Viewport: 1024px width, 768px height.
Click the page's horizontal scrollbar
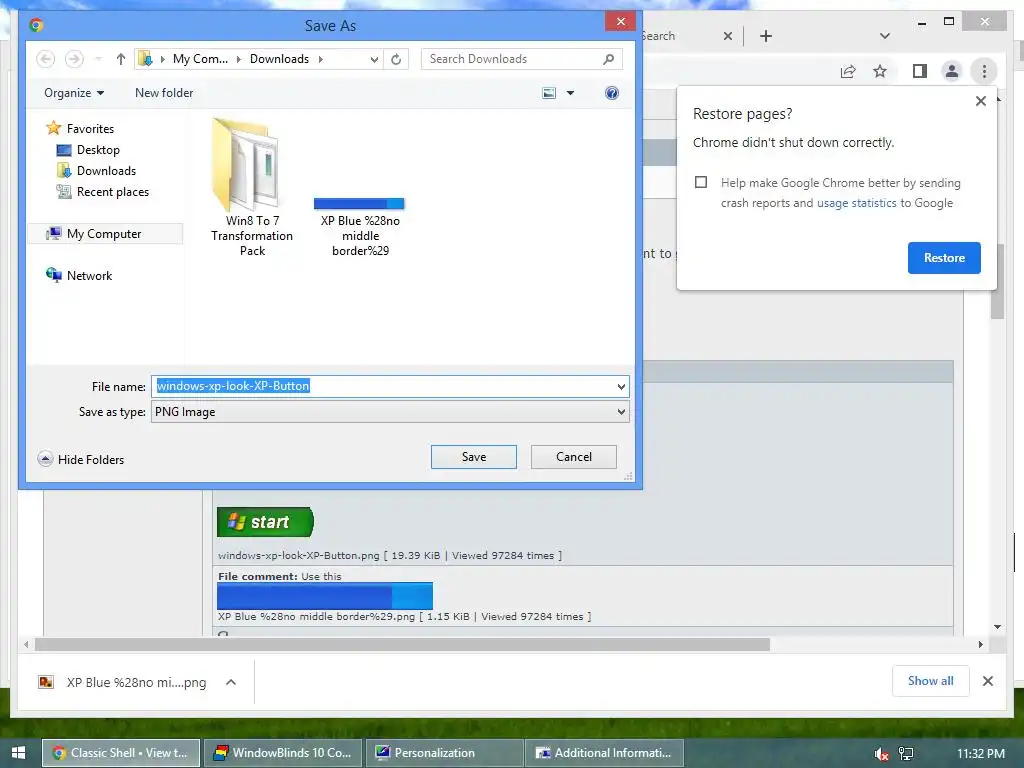pyautogui.click(x=402, y=645)
